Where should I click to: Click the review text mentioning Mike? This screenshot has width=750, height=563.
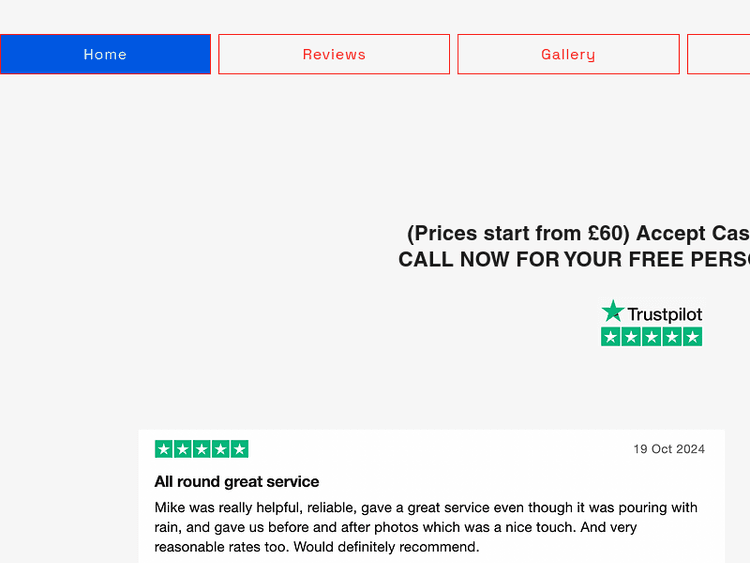(x=425, y=527)
